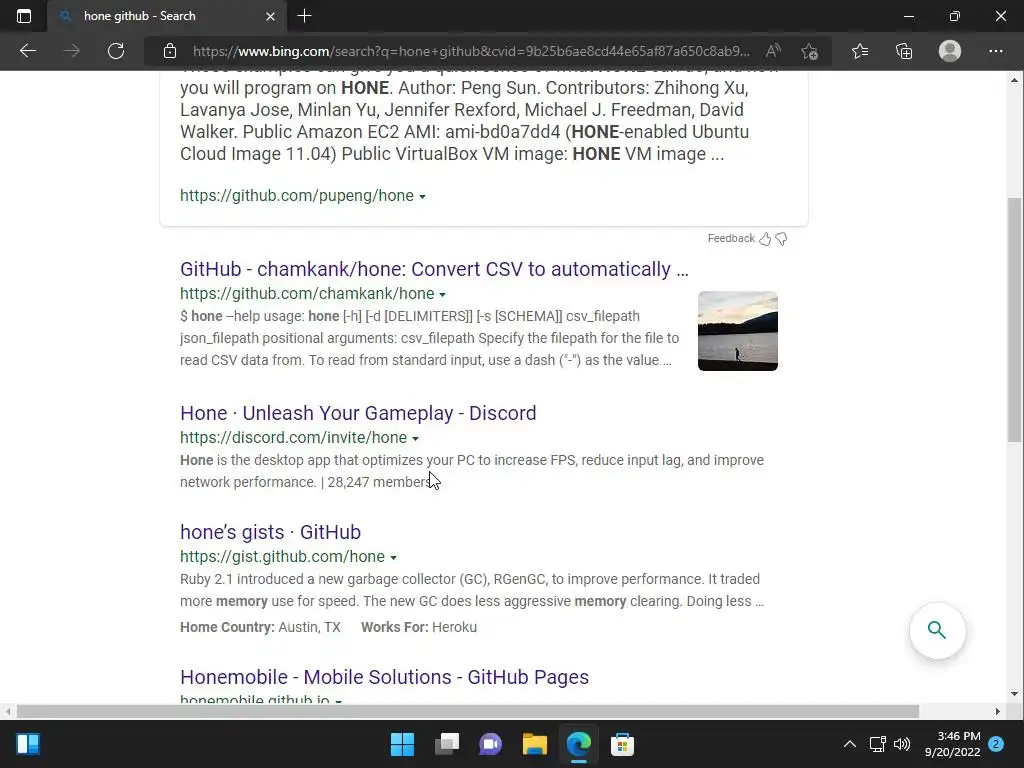Click the horizontal scrollbar thumb

[x=468, y=711]
